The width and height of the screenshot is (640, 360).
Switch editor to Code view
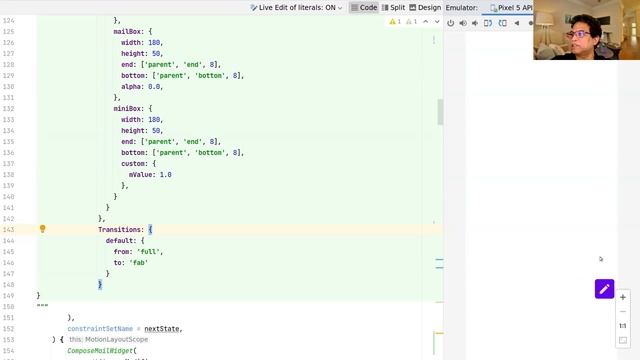click(x=364, y=7)
